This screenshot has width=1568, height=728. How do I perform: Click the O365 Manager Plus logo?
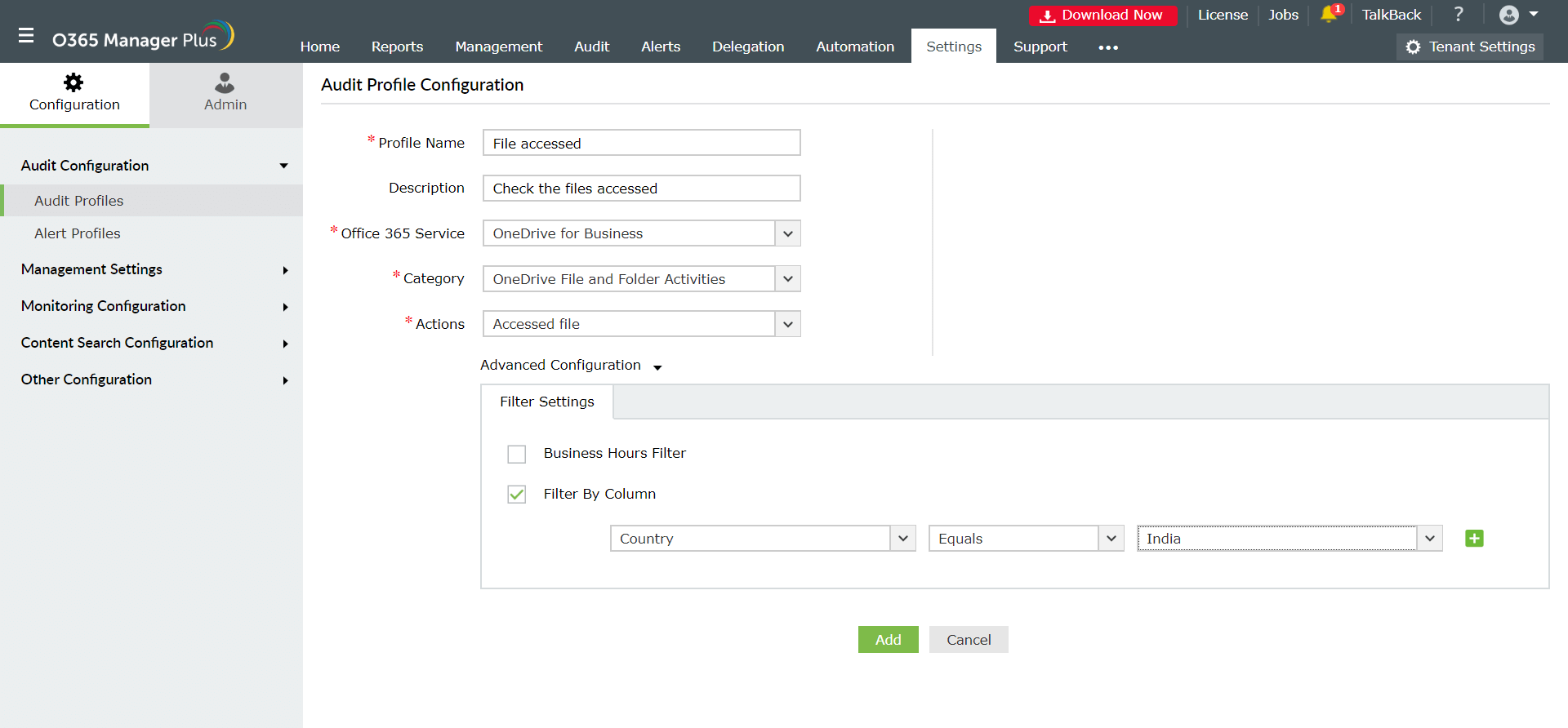143,38
